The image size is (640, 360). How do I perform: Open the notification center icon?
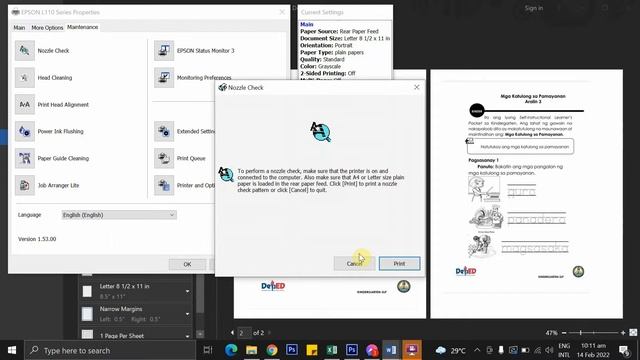point(624,350)
